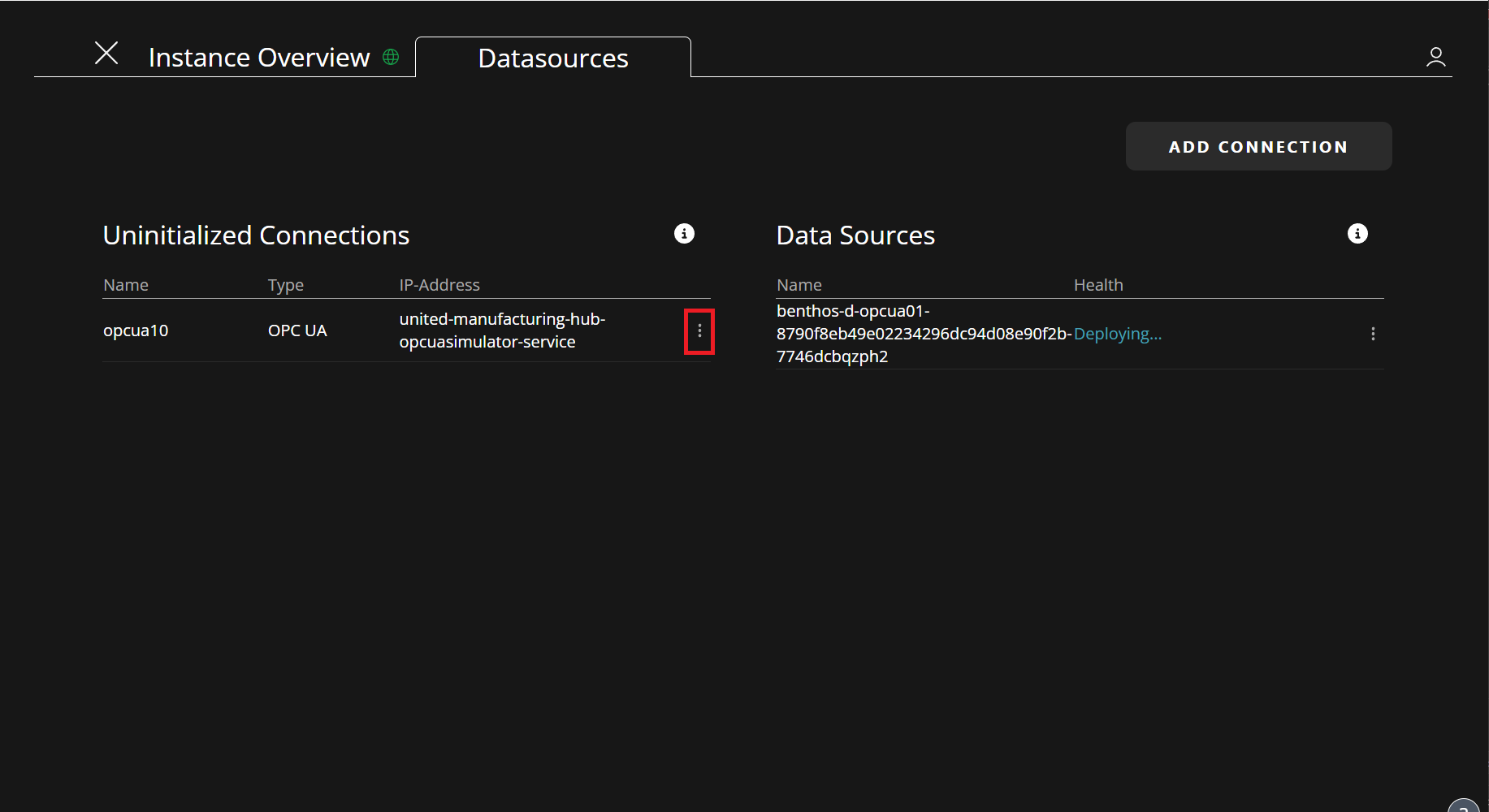Open three-dot menu for opcua10 connection
Screen dimensions: 1489x812
click(x=699, y=331)
